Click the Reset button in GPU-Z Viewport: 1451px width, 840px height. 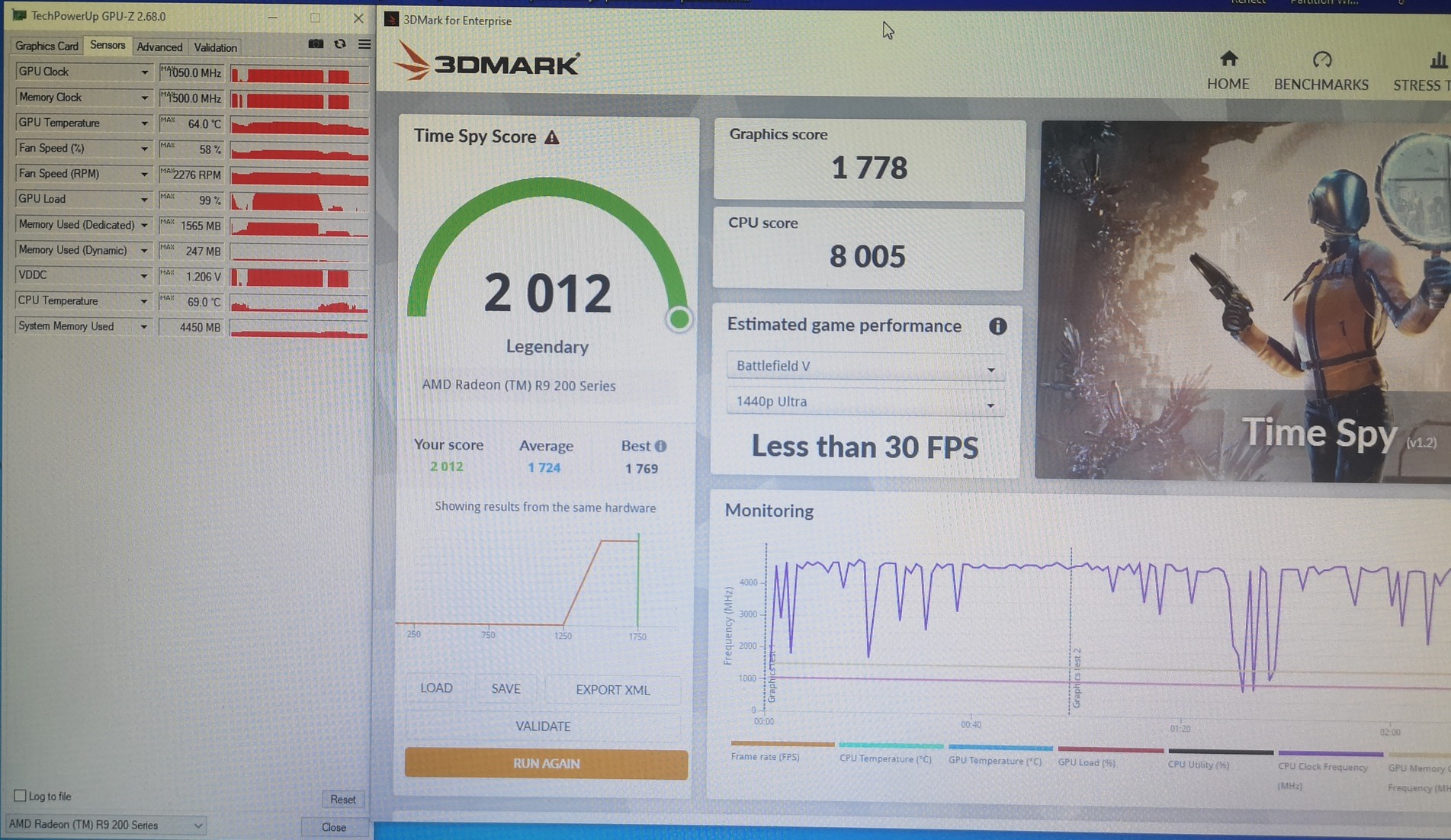pyautogui.click(x=342, y=799)
